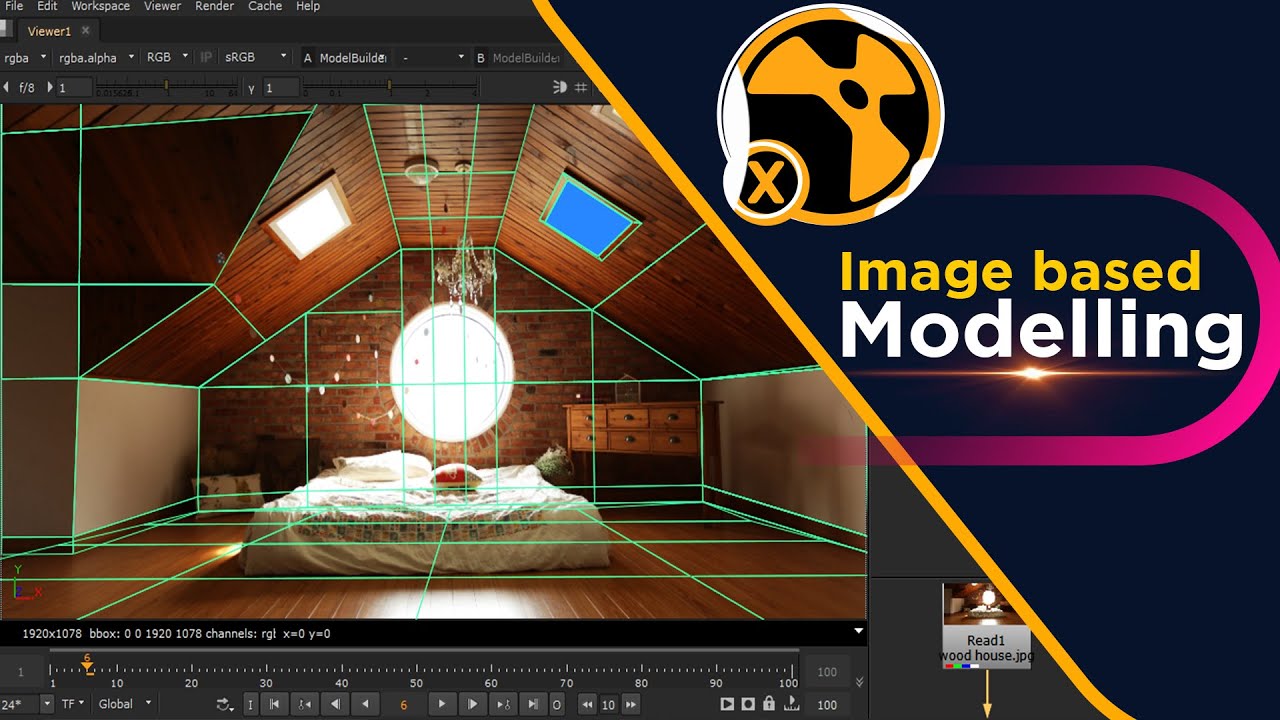
Task: Open the Edit menu
Action: [x=47, y=6]
